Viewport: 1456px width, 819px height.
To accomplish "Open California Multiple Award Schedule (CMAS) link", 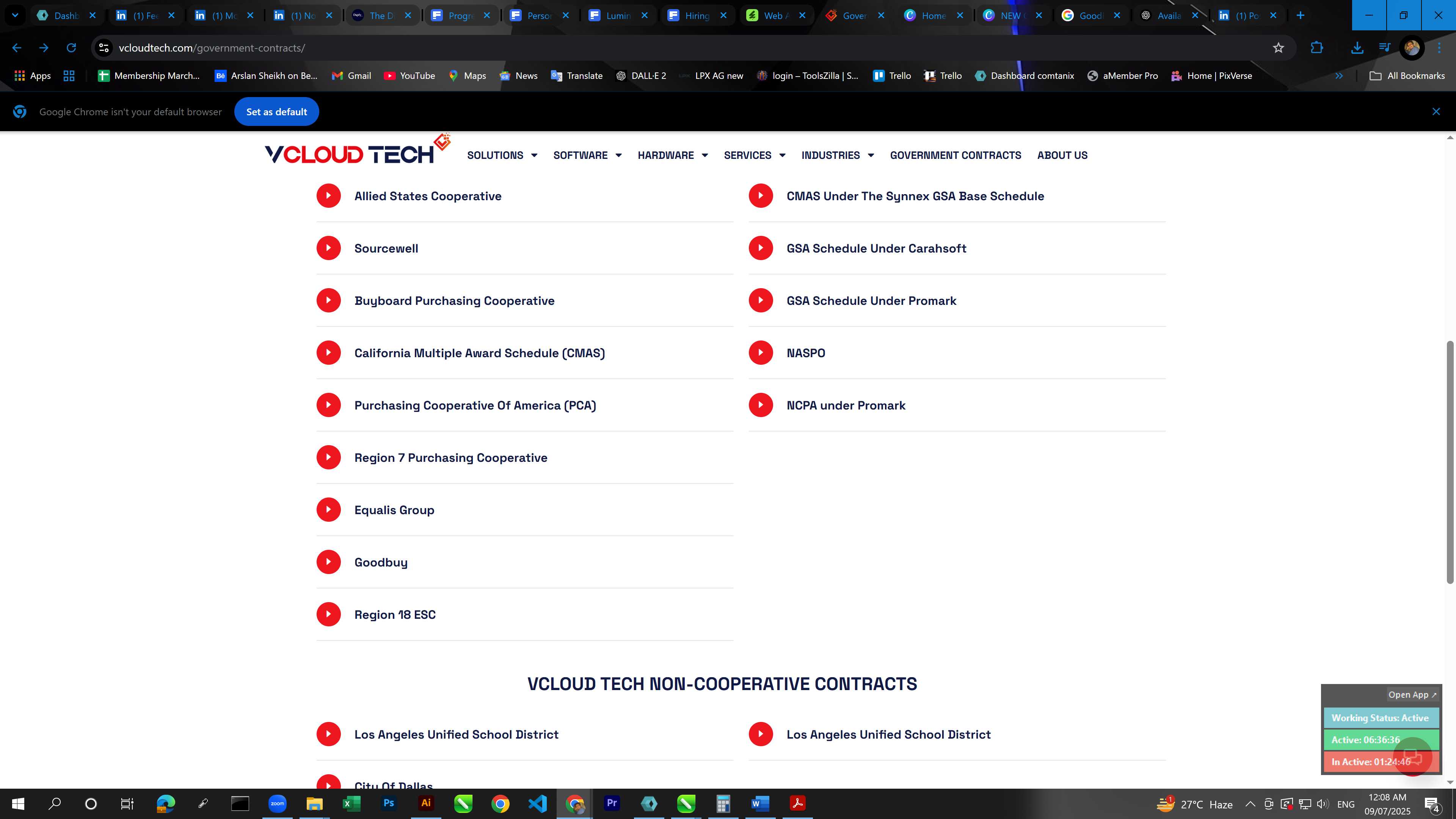I will [x=479, y=353].
